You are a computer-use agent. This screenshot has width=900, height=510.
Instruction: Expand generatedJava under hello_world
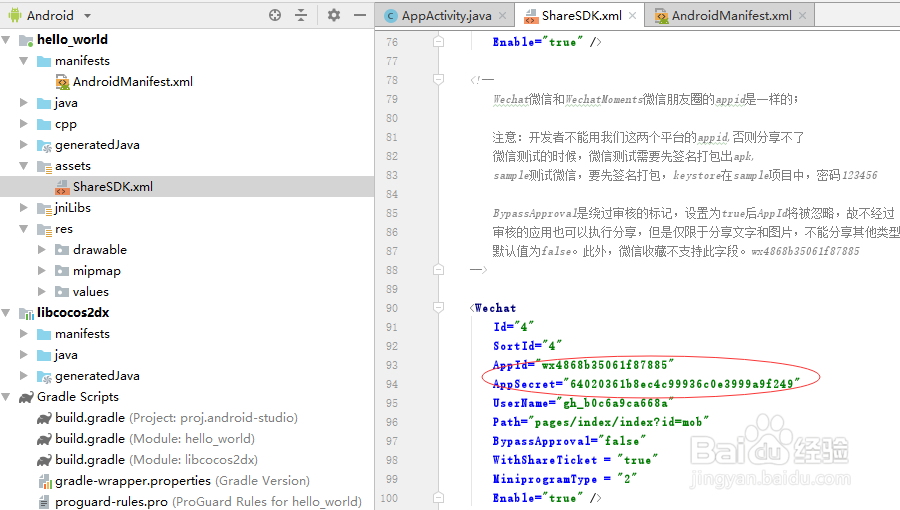click(x=24, y=145)
